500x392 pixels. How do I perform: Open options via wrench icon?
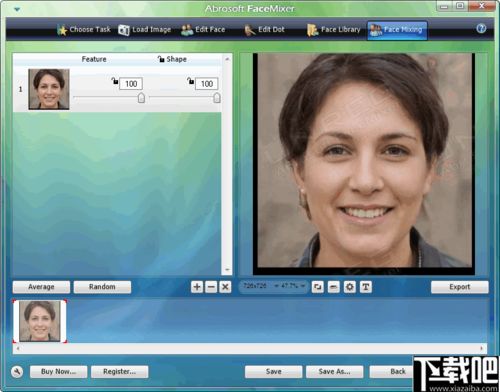[x=17, y=371]
